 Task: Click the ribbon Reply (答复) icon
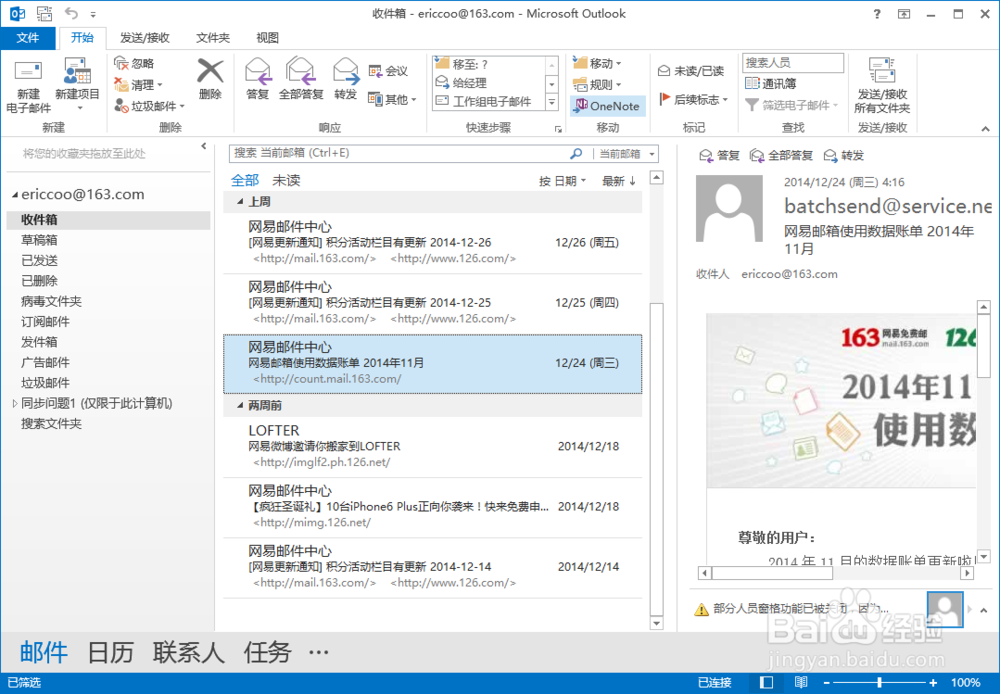click(258, 71)
